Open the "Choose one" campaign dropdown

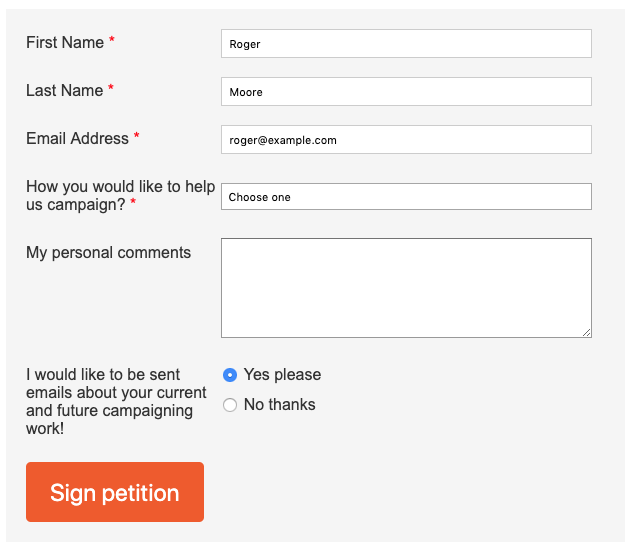pyautogui.click(x=406, y=197)
